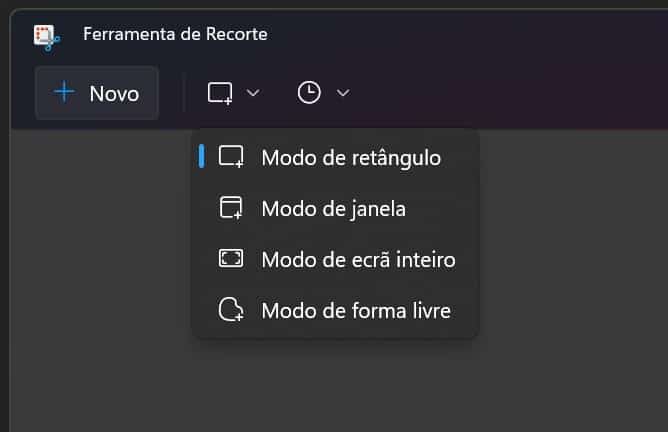Click the clock delay icon in toolbar
Image resolution: width=668 pixels, height=432 pixels.
click(x=310, y=93)
